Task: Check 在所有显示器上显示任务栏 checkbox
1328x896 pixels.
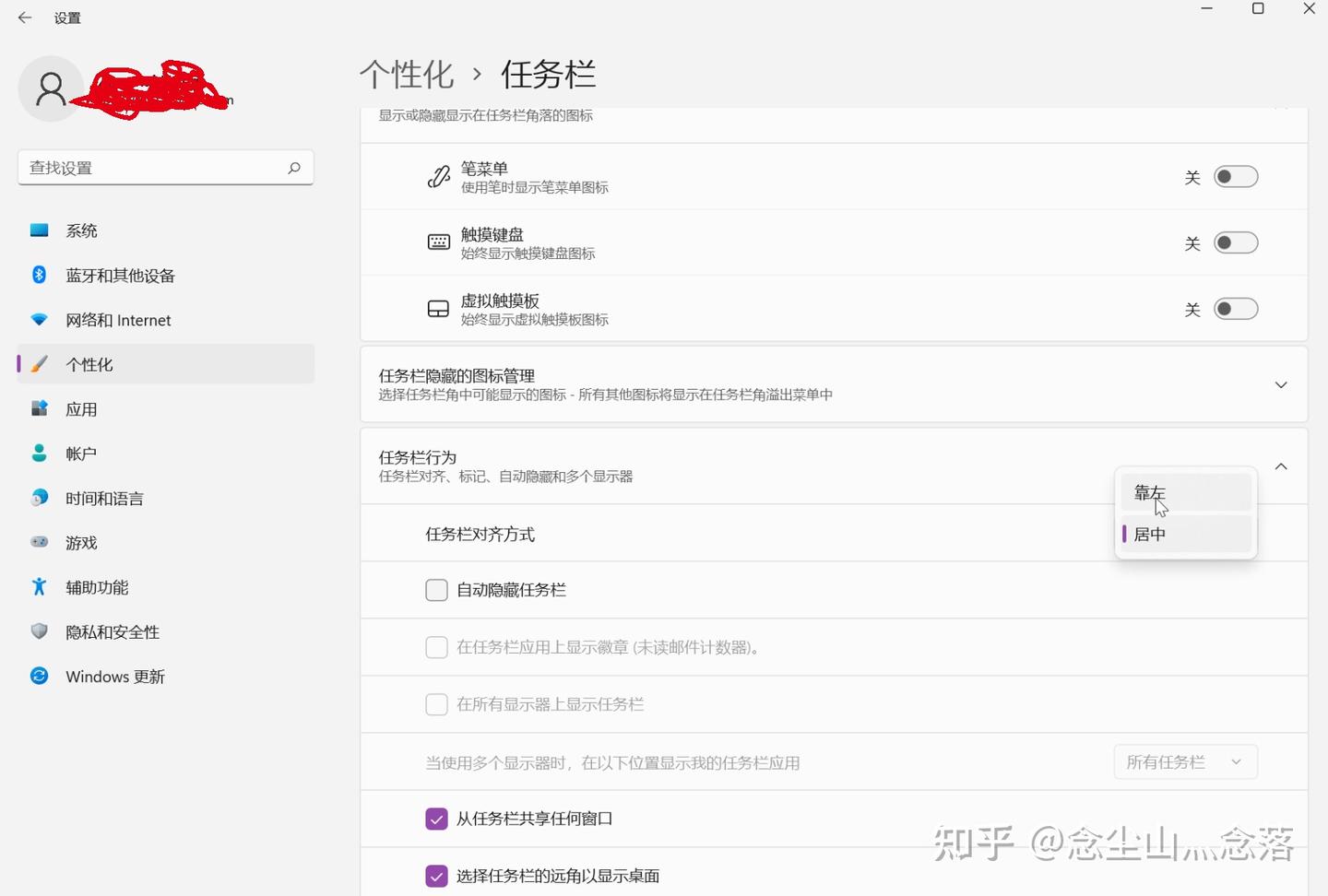Action: (x=436, y=704)
